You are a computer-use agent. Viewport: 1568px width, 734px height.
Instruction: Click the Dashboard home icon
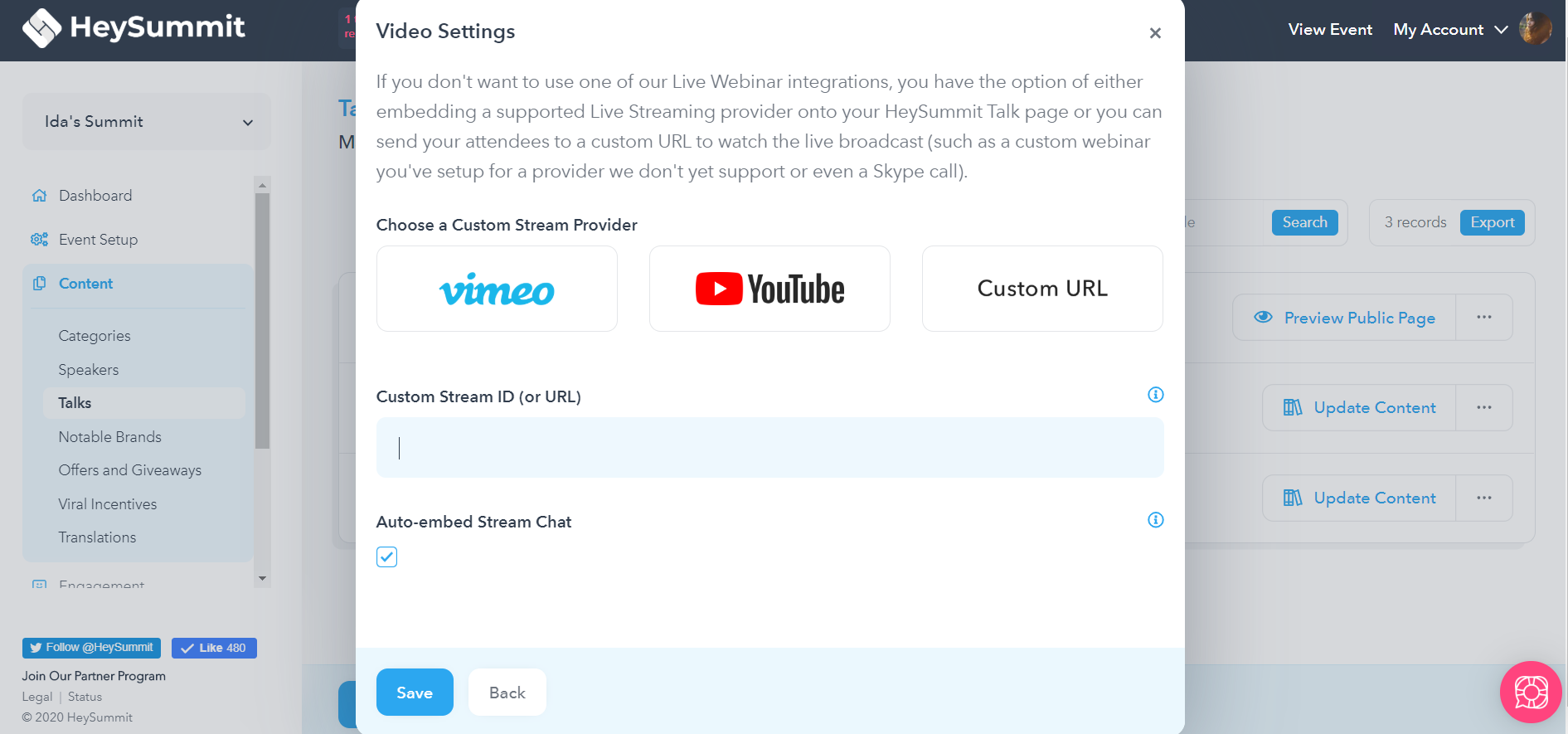[39, 196]
